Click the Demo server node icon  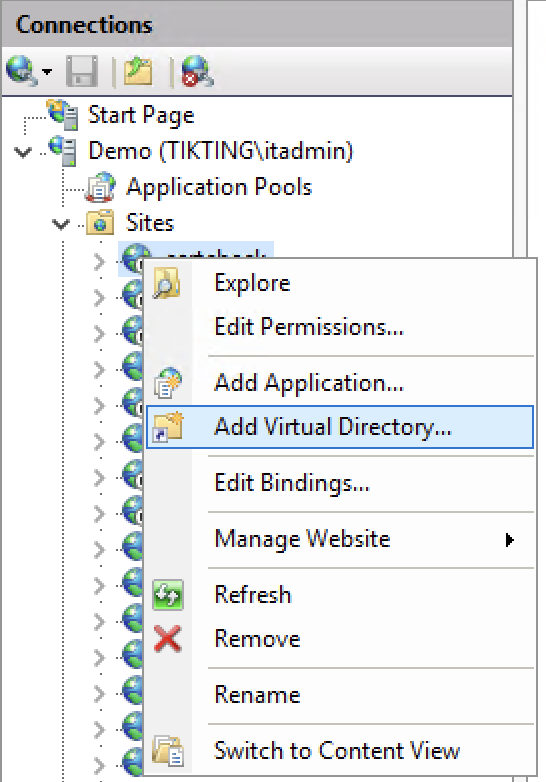click(63, 151)
